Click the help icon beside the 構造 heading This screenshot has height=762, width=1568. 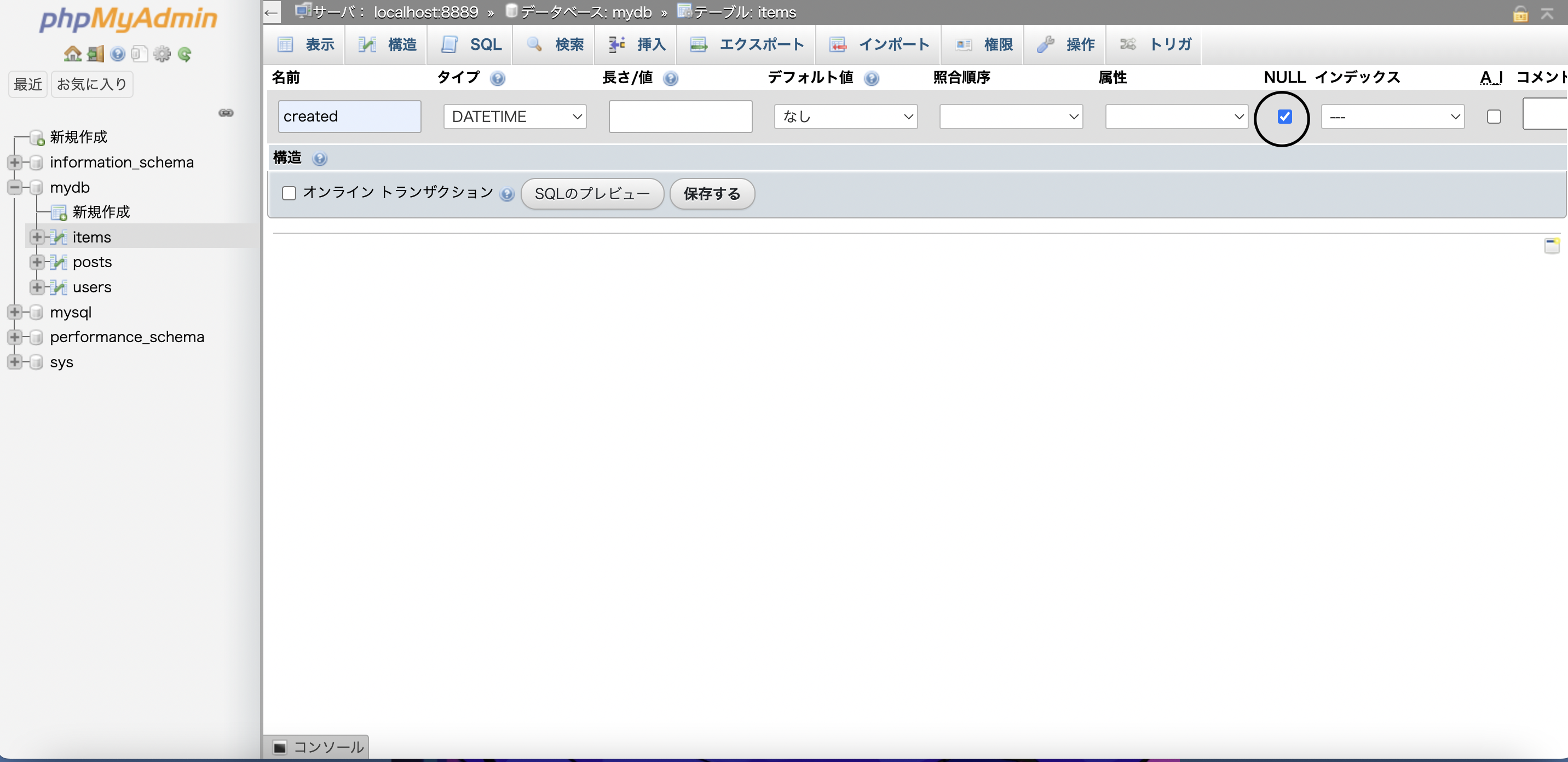(x=321, y=158)
